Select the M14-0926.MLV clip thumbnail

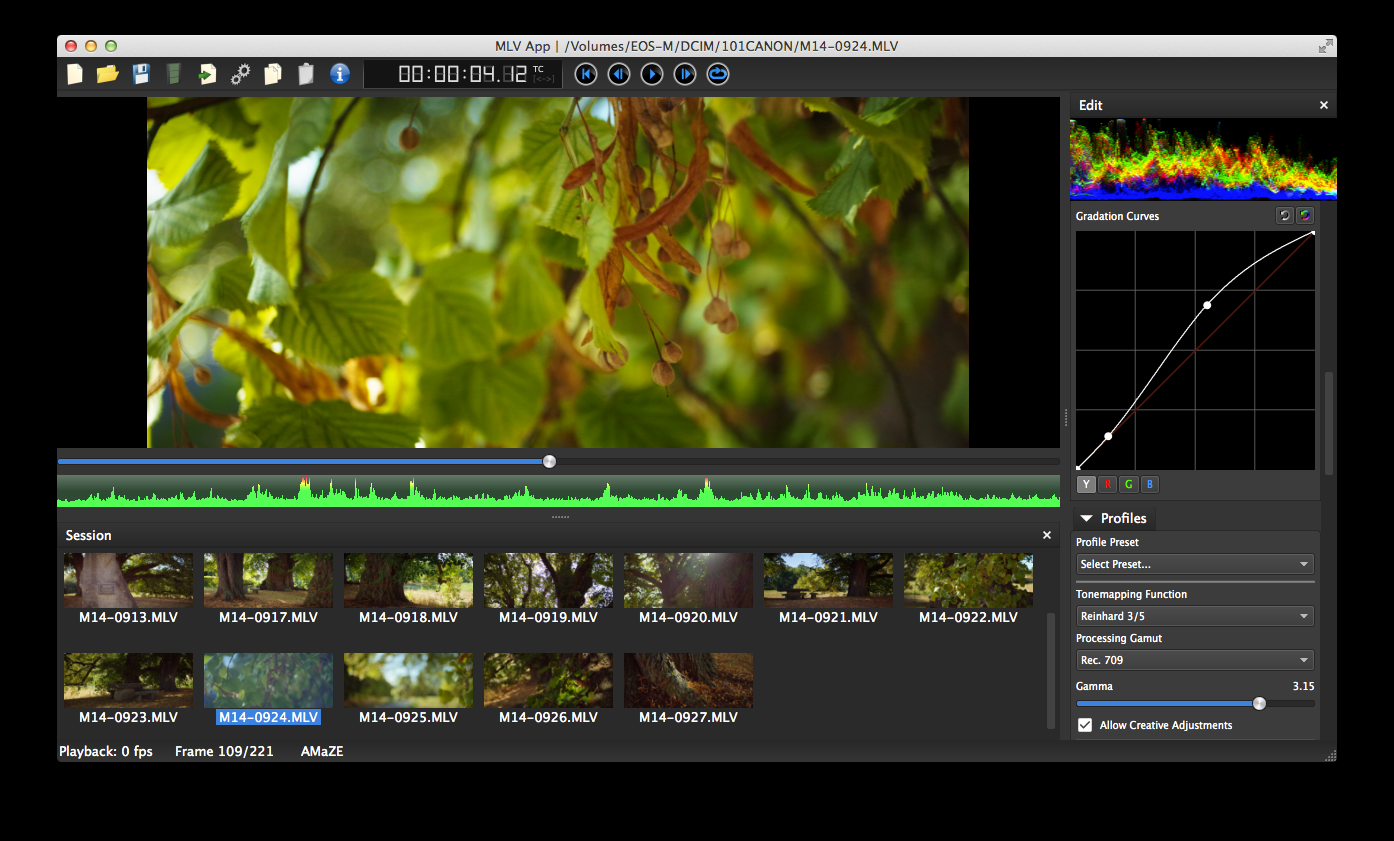[548, 681]
